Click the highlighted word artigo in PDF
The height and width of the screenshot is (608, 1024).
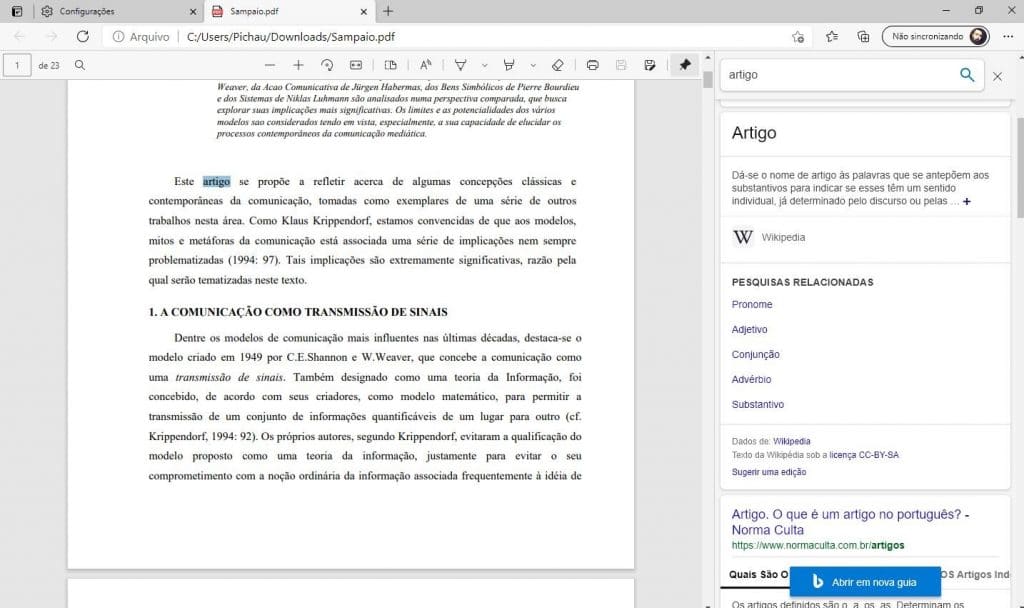point(216,182)
